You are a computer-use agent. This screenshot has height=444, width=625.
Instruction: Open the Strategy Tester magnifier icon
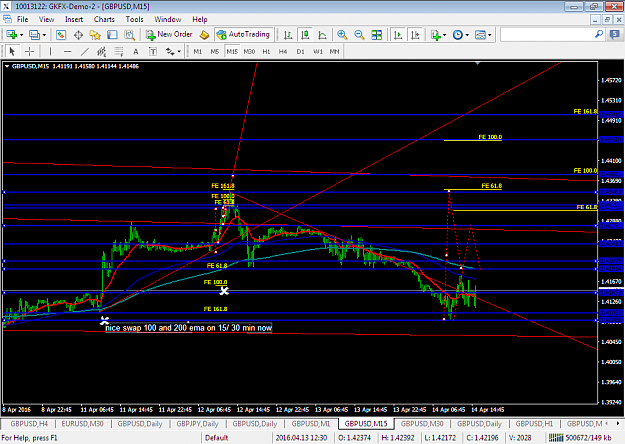coord(130,35)
